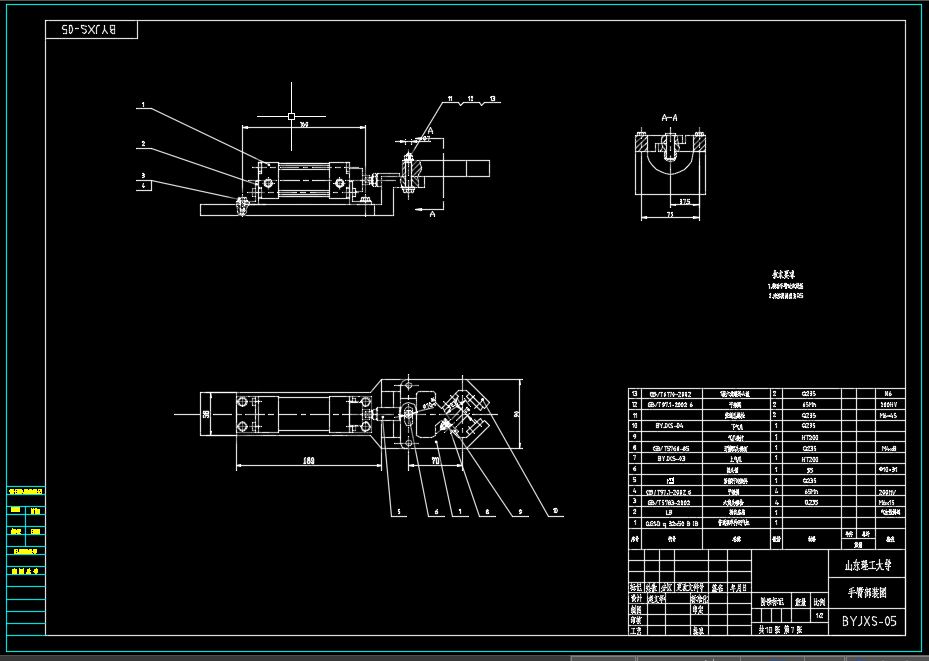This screenshot has height=661, width=929.
Task: Click the 38 vertical dimension left of lower view
Action: click(207, 414)
